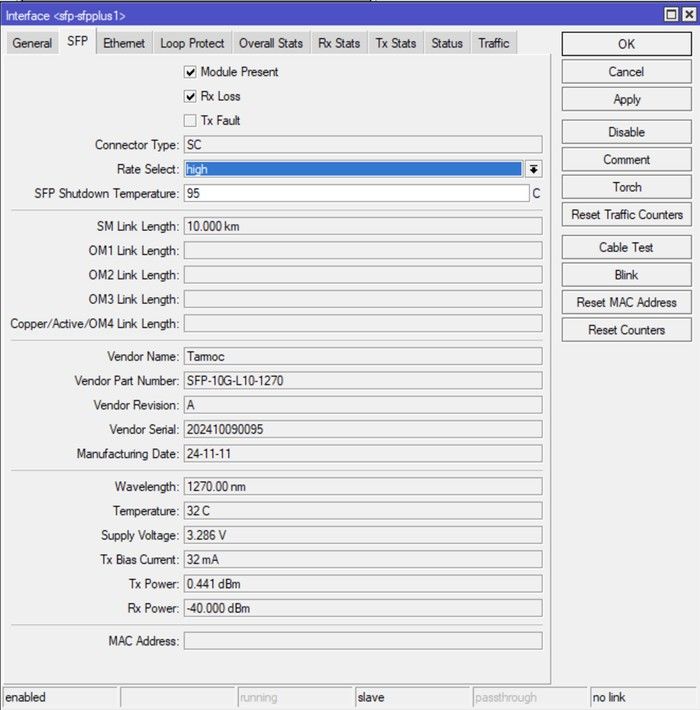Screen dimensions: 700x710
Task: Close the interface window with X icon
Action: (687, 14)
